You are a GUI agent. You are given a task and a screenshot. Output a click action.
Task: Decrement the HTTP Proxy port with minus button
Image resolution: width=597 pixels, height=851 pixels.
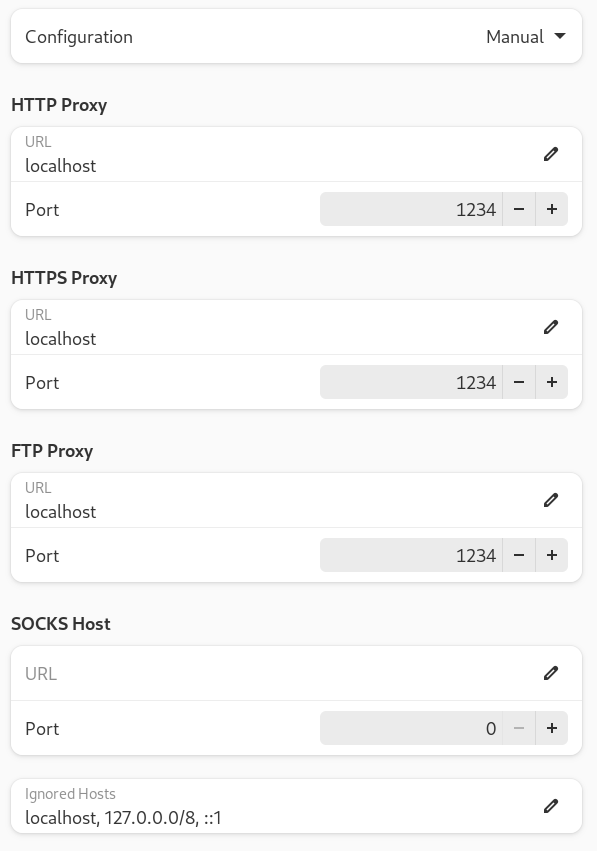pyautogui.click(x=519, y=209)
